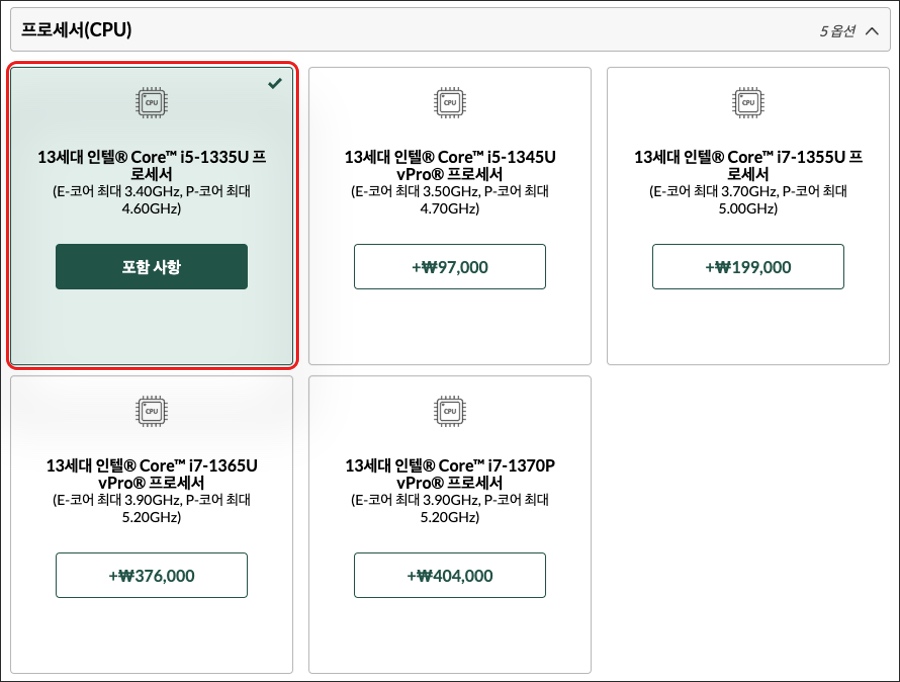Click the 포함 사항 button

[152, 266]
